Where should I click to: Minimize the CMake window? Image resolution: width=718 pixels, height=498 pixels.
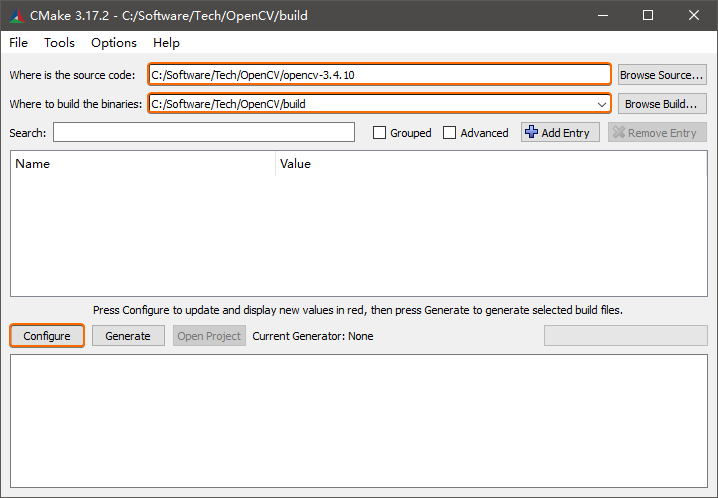click(x=602, y=15)
